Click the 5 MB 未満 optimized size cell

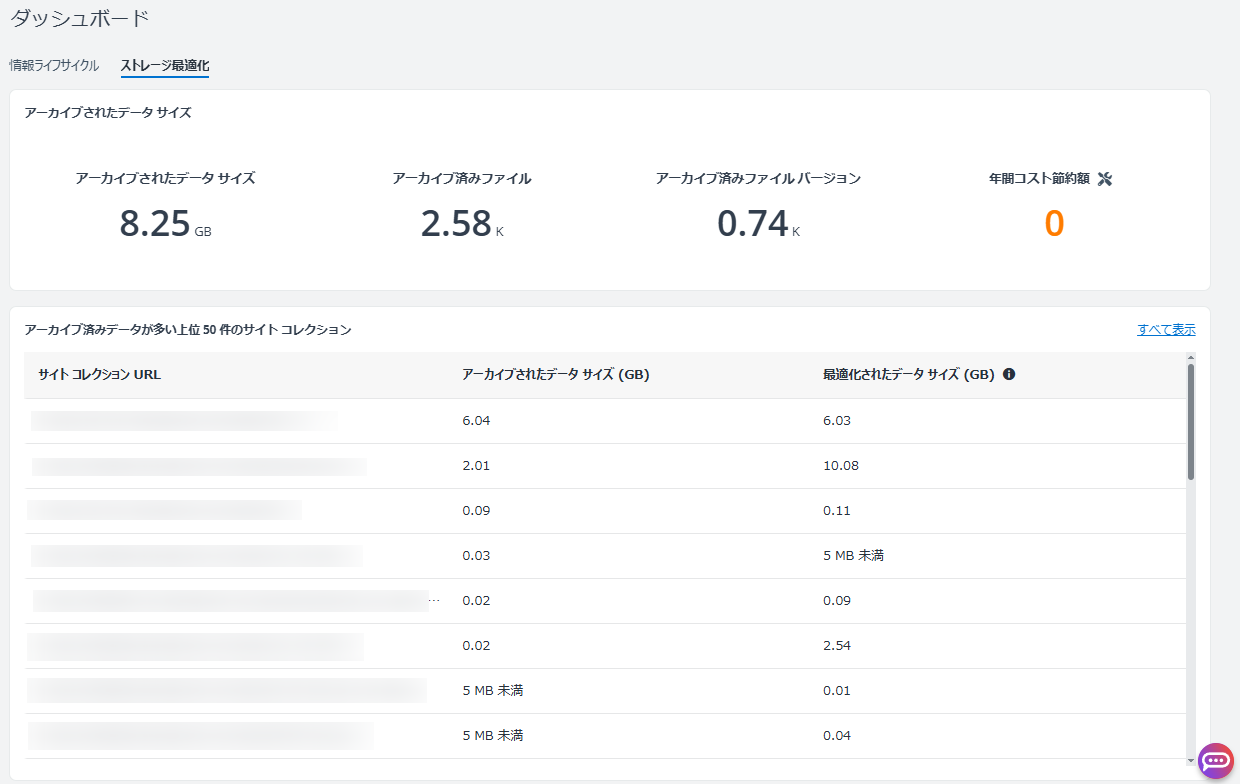pos(853,555)
